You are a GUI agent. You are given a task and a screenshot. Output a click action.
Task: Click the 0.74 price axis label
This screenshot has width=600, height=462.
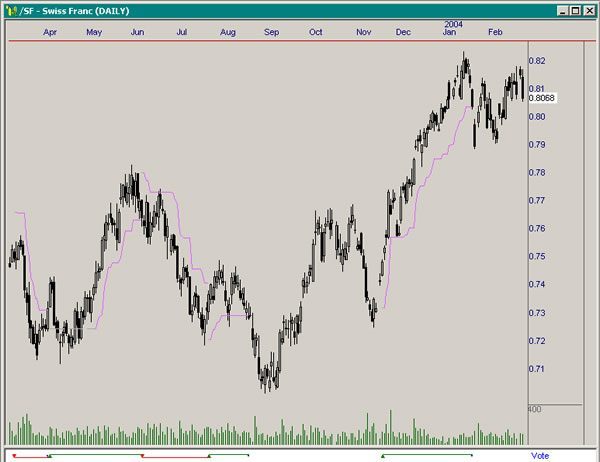tap(537, 284)
